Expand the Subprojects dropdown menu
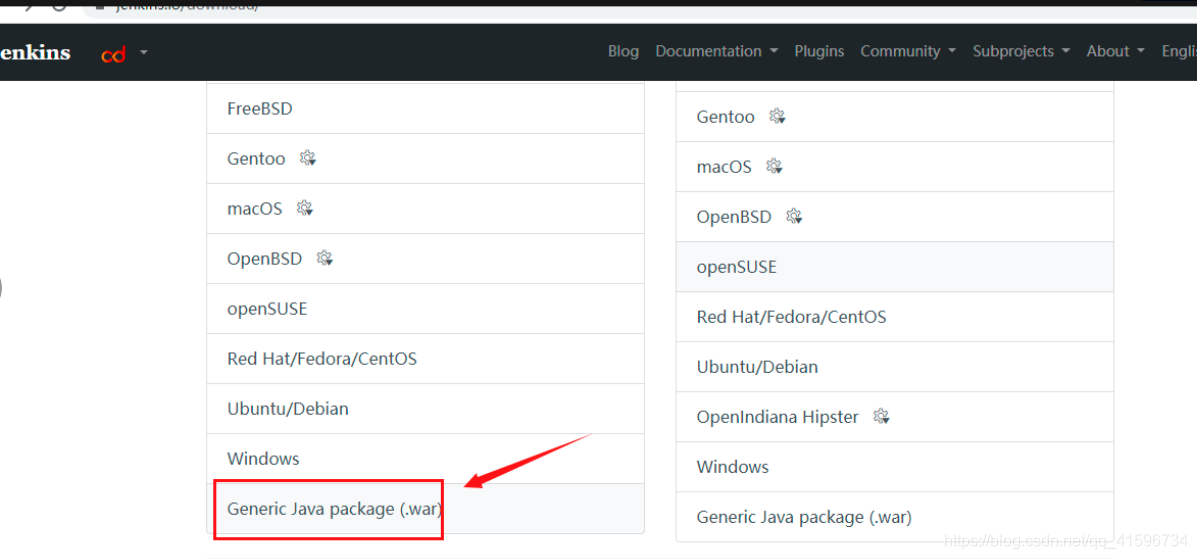Image resolution: width=1197 pixels, height=559 pixels. pos(1021,51)
